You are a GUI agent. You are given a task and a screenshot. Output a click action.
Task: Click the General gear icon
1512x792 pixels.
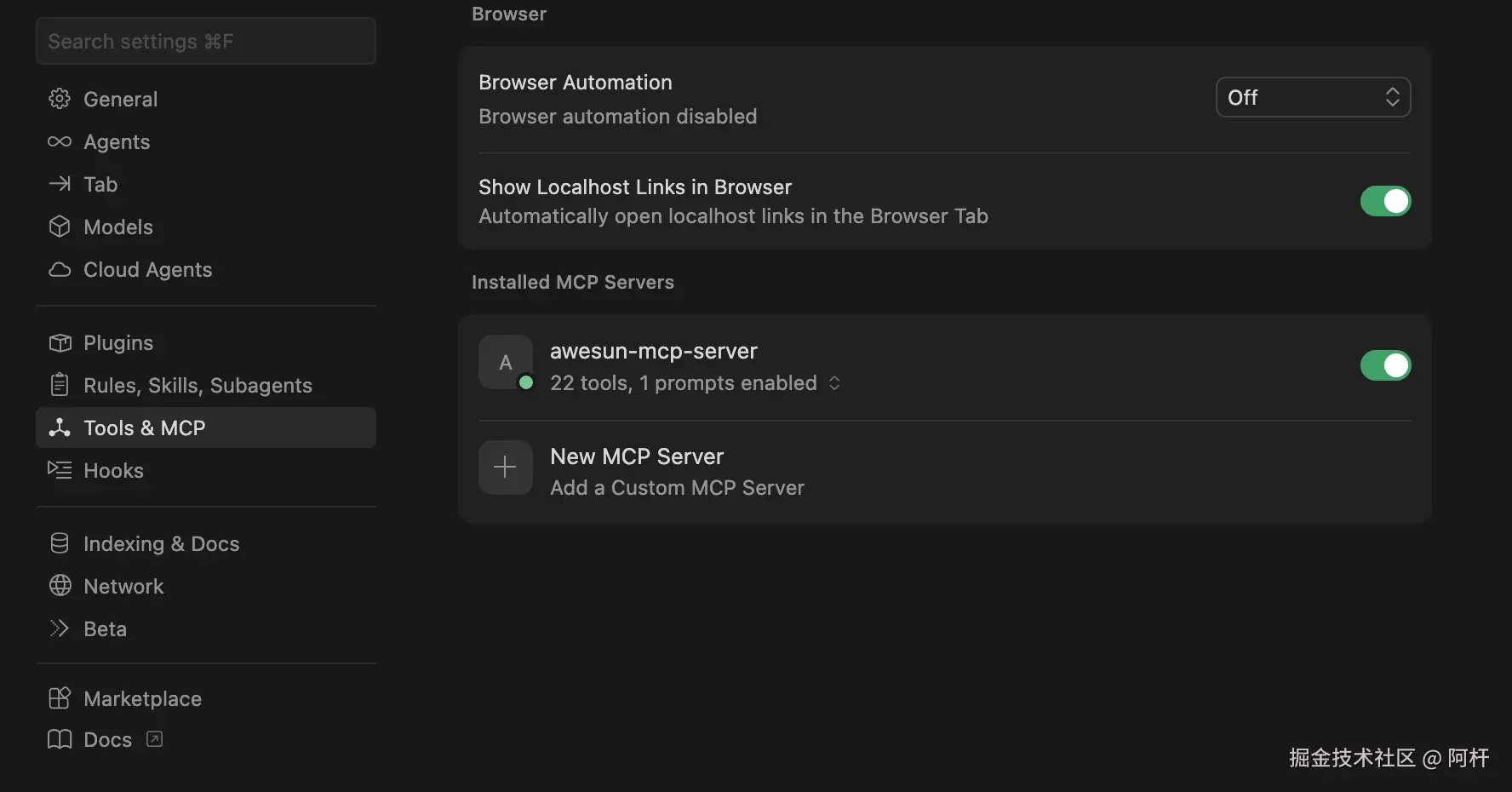60,99
